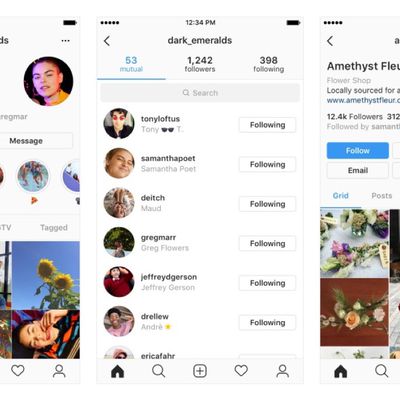Open Search magnifier in middle phone's bottom bar
The image size is (400, 400).
click(x=159, y=371)
